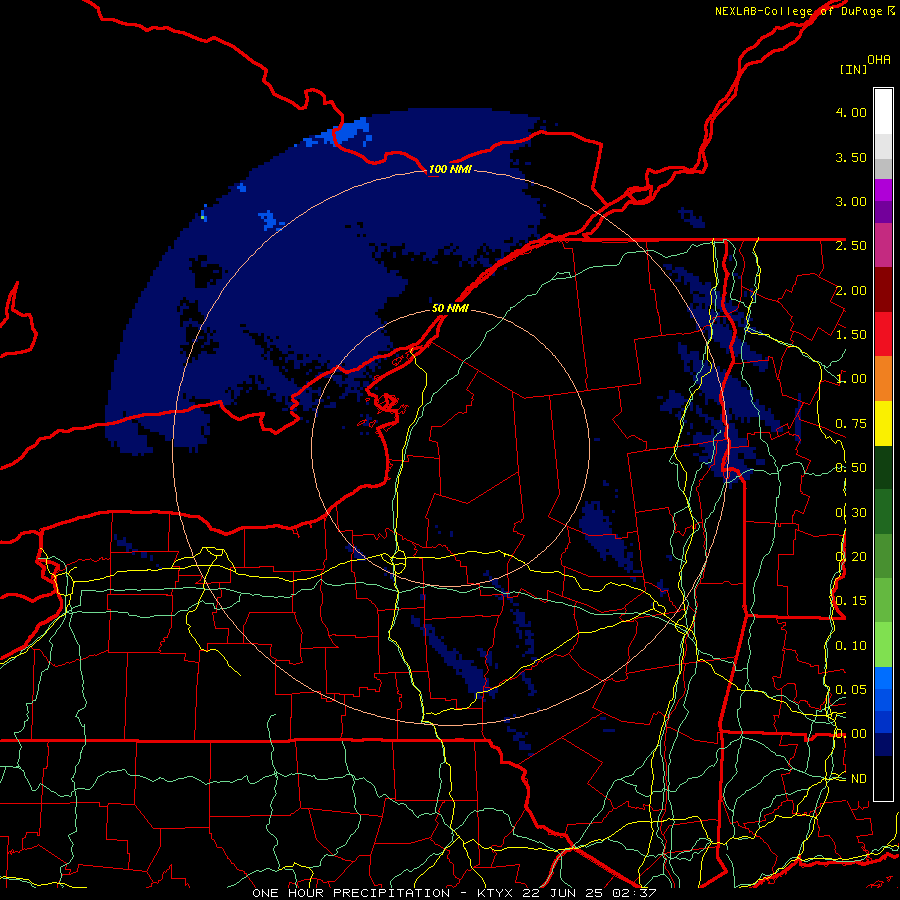Click the light green legend swatch
The width and height of the screenshot is (900, 900).
[x=883, y=645]
